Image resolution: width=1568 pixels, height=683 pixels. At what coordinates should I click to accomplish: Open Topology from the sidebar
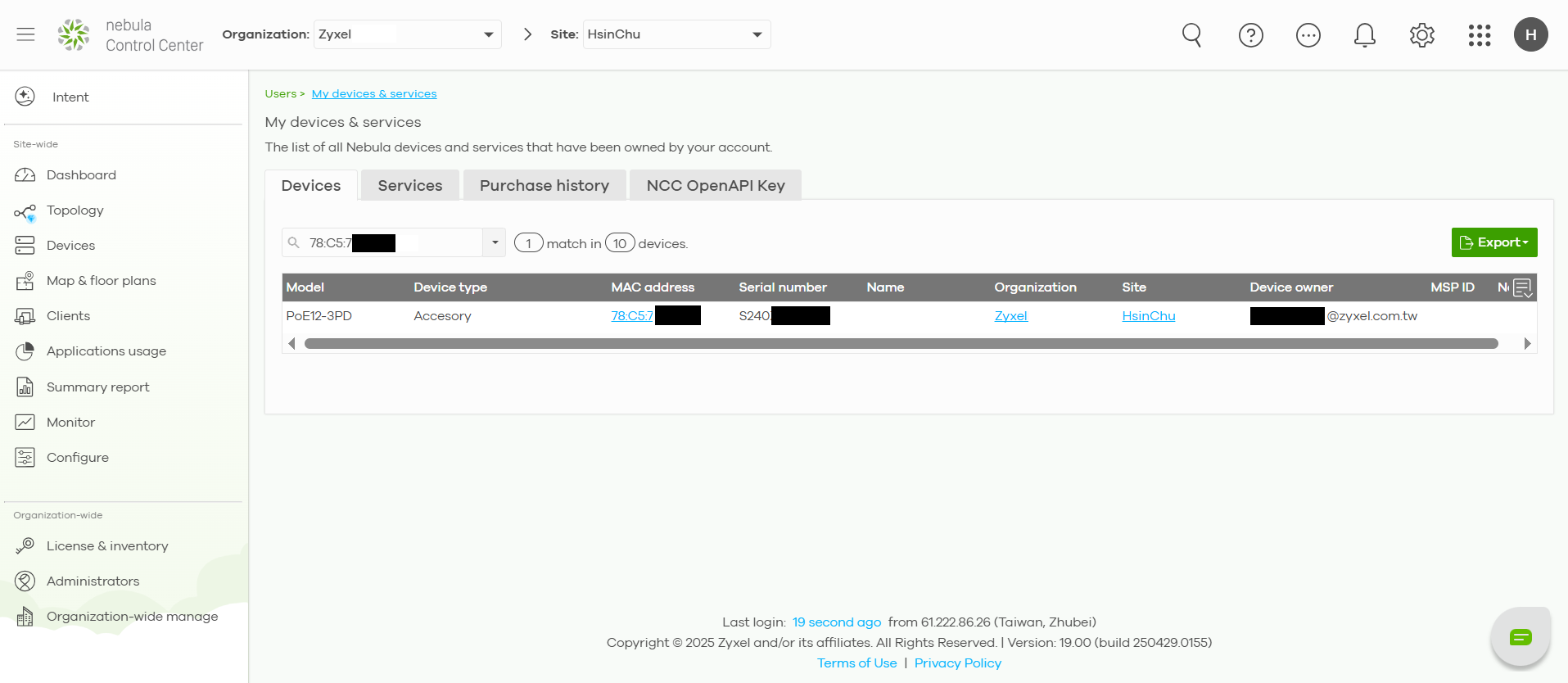point(75,210)
